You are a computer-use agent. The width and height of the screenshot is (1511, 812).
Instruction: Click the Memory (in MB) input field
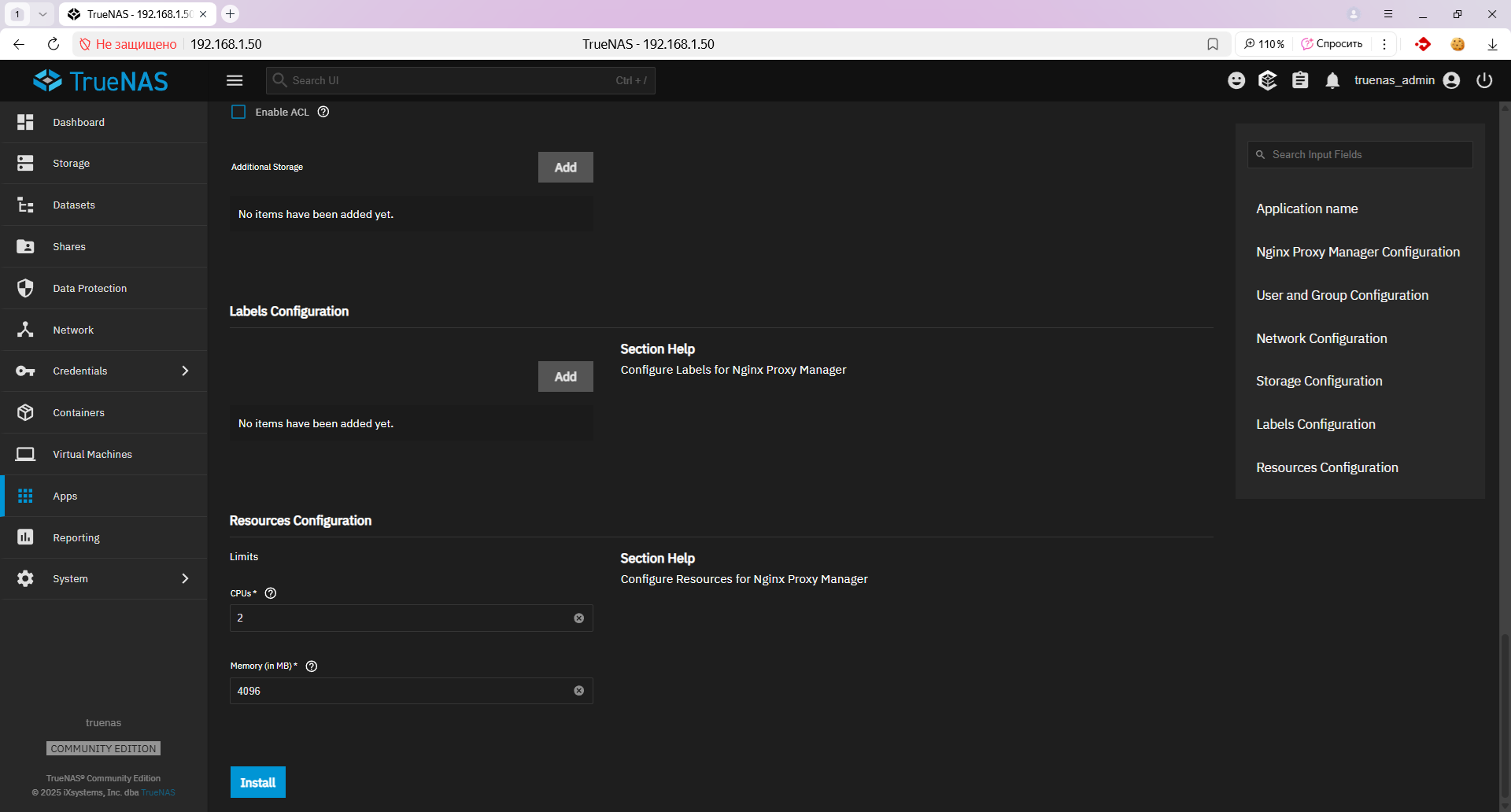point(401,691)
